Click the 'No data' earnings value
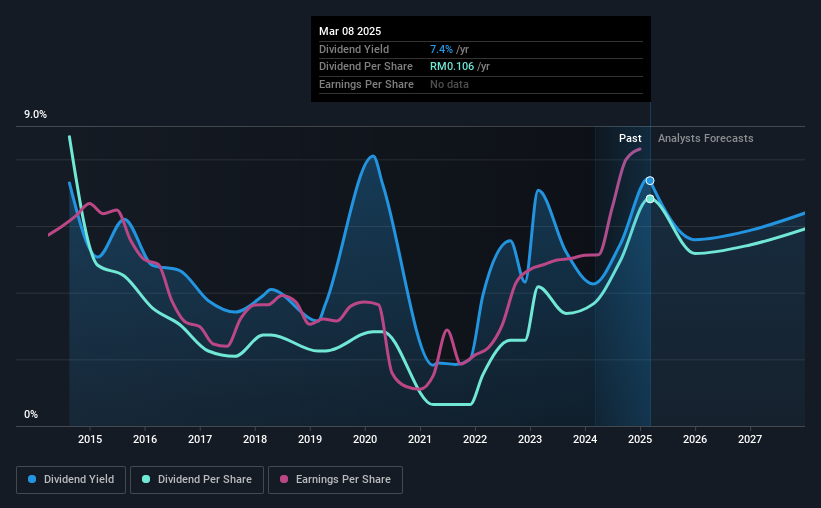Image resolution: width=821 pixels, height=508 pixels. (x=449, y=84)
